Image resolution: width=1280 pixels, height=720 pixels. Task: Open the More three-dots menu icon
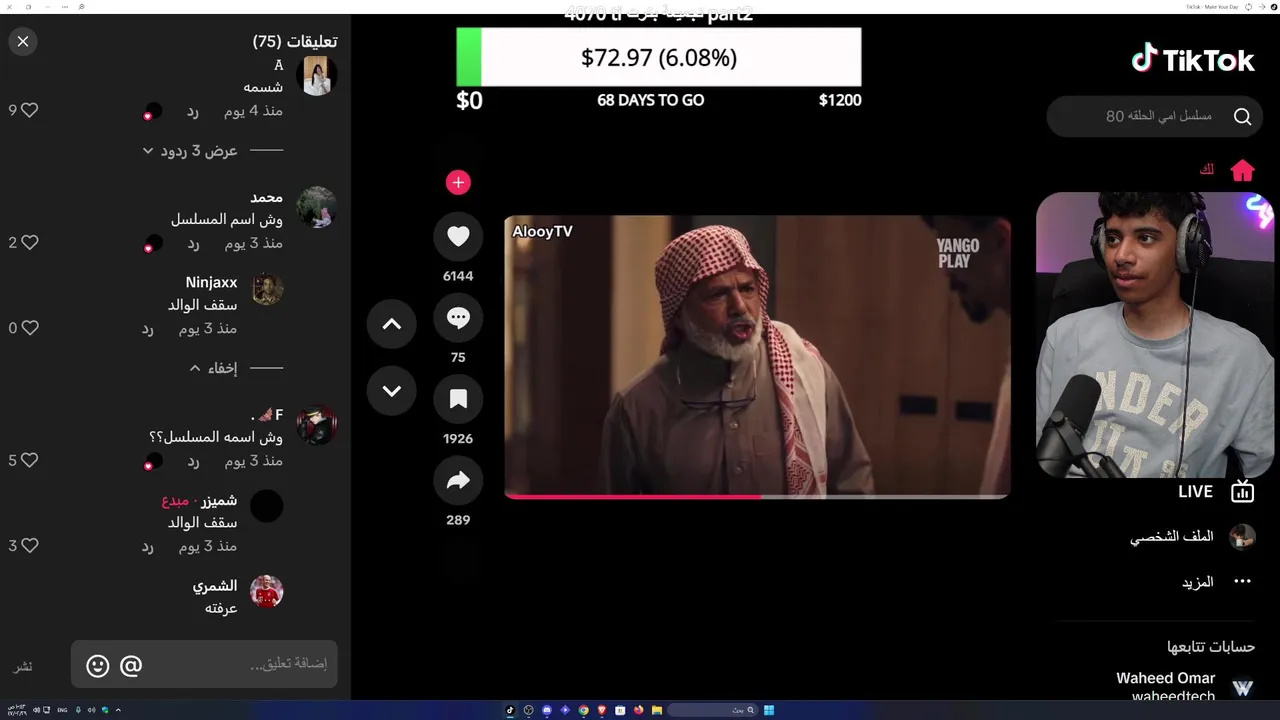pyautogui.click(x=1242, y=581)
